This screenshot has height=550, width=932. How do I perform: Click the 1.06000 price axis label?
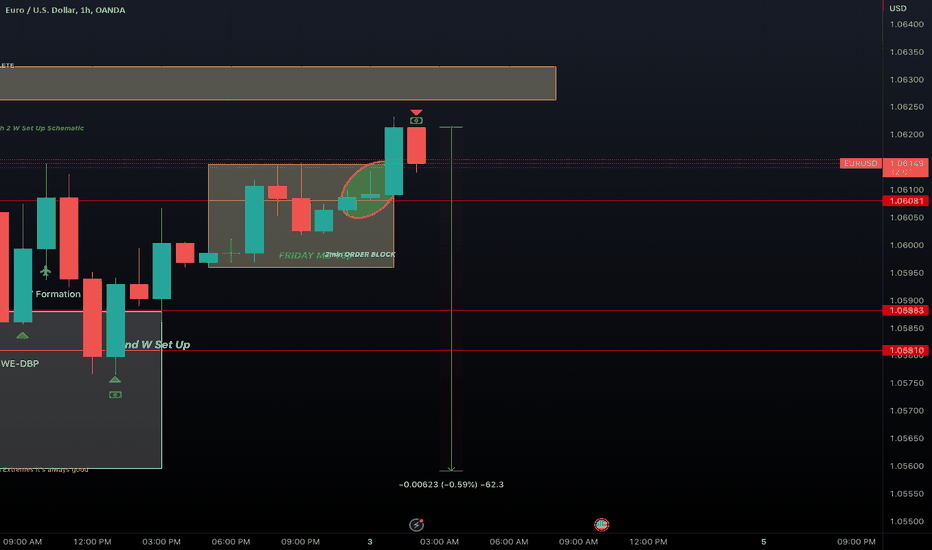pos(906,245)
